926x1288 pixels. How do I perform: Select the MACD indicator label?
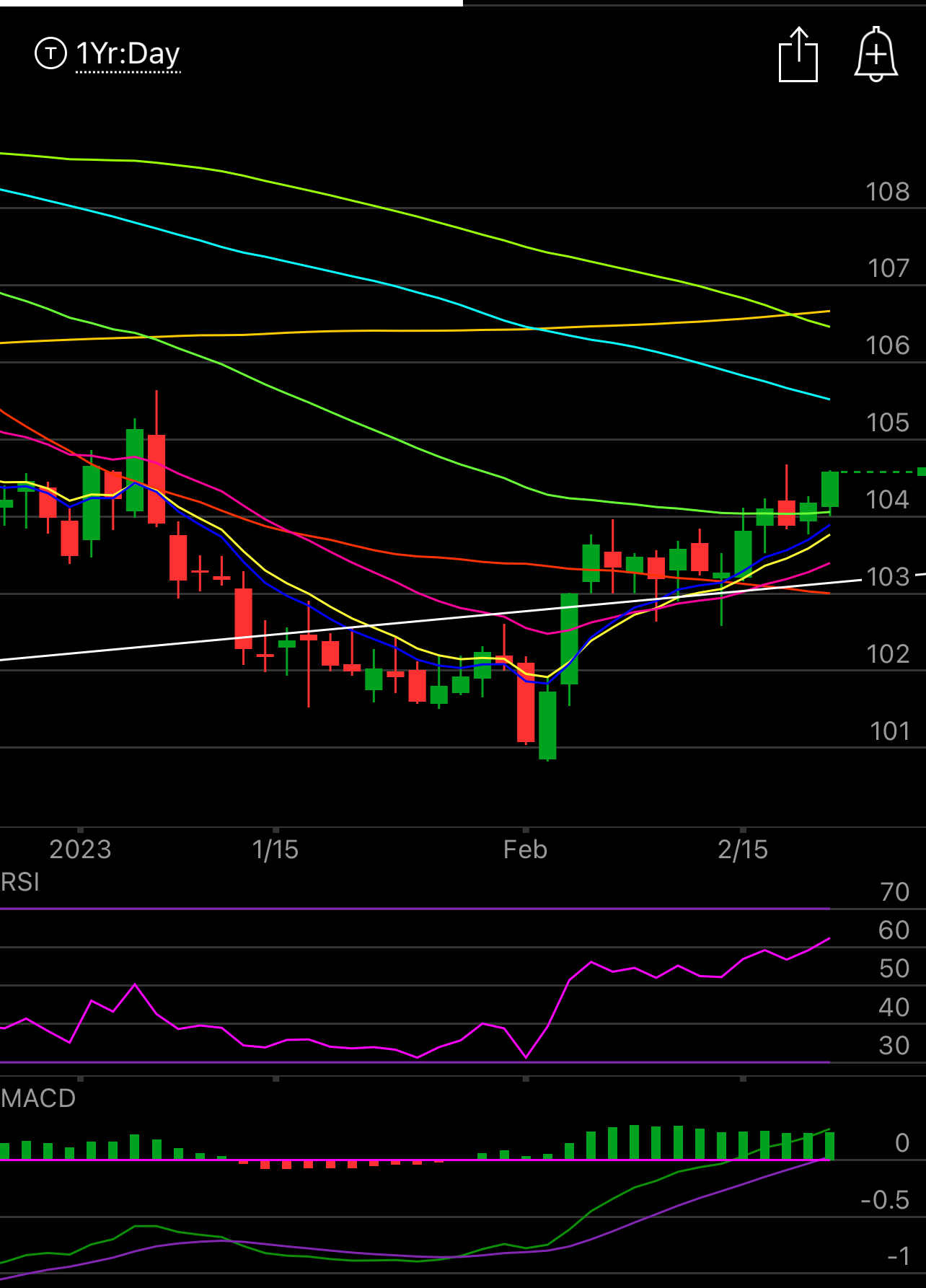38,1098
